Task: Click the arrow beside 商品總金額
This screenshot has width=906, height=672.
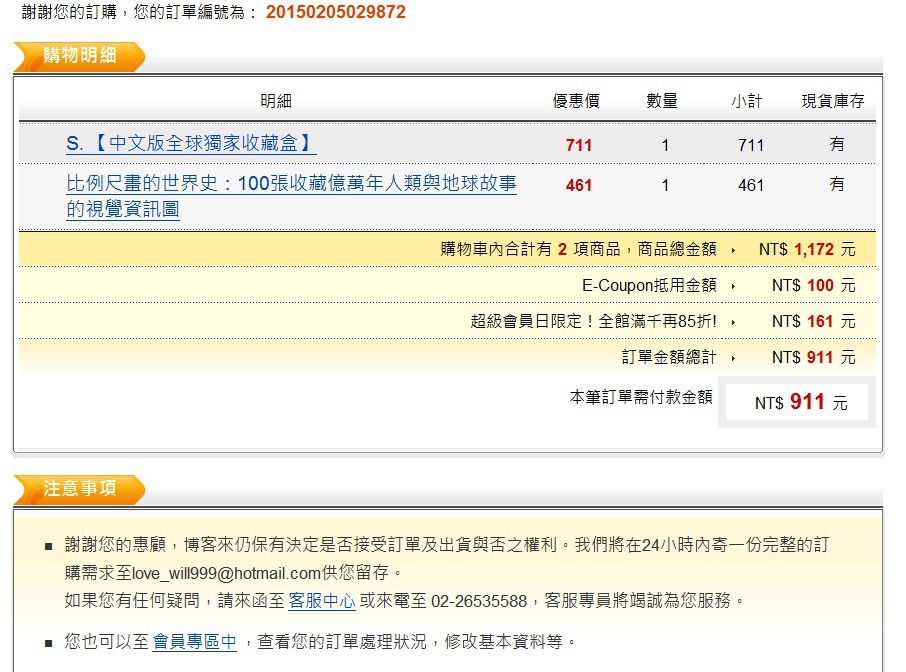Action: click(x=733, y=250)
